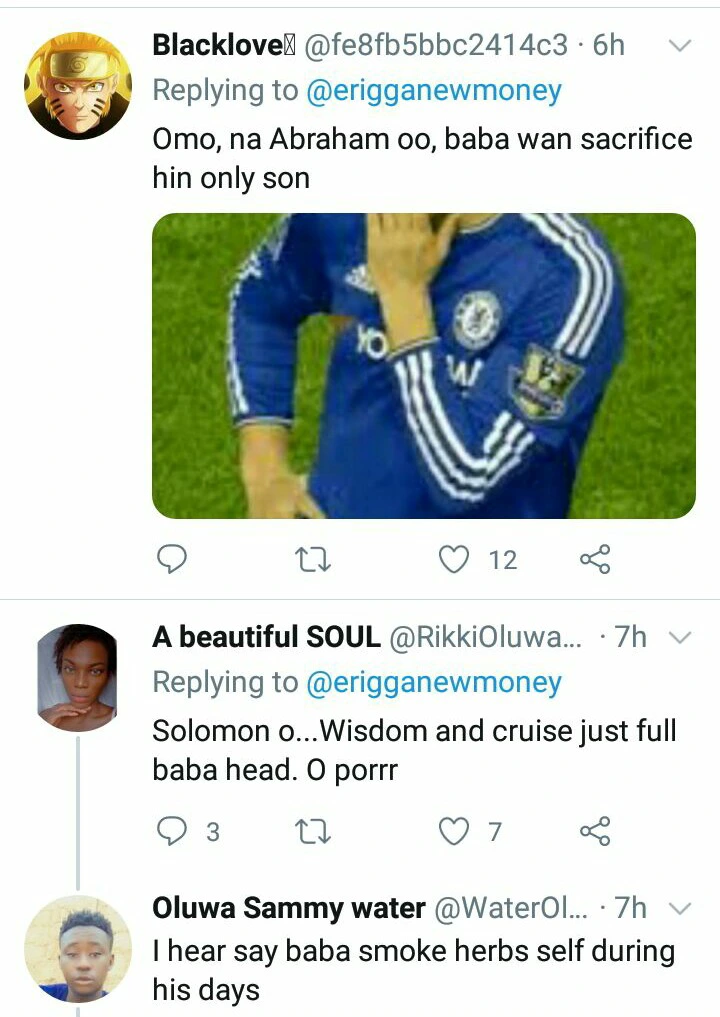Expand options chevron on A beautiful SOUL's tweet

pos(679,638)
